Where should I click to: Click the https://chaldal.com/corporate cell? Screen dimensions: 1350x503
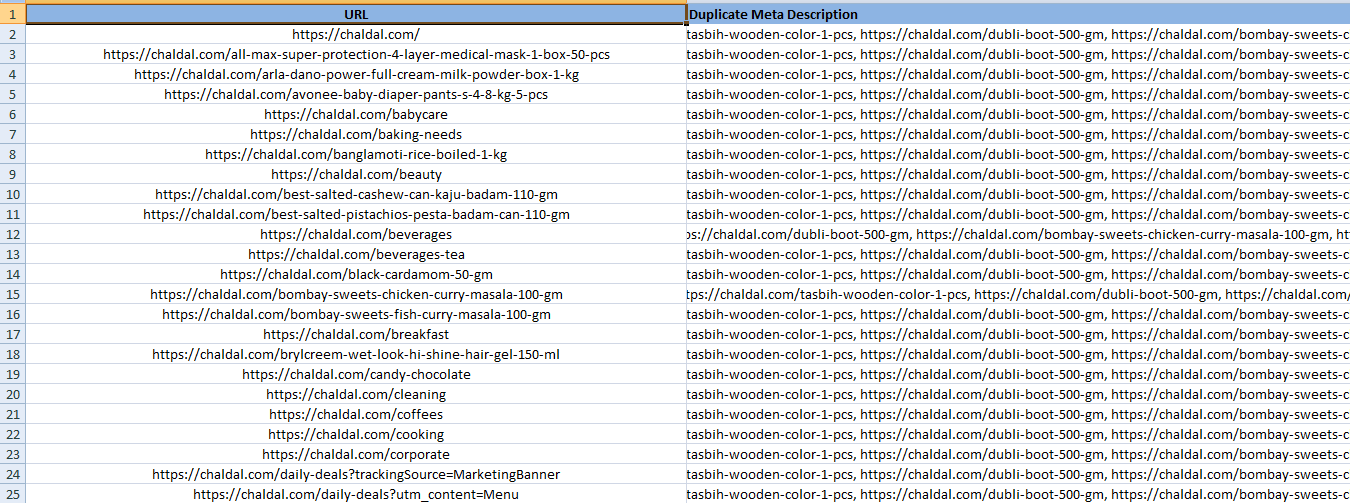point(356,454)
